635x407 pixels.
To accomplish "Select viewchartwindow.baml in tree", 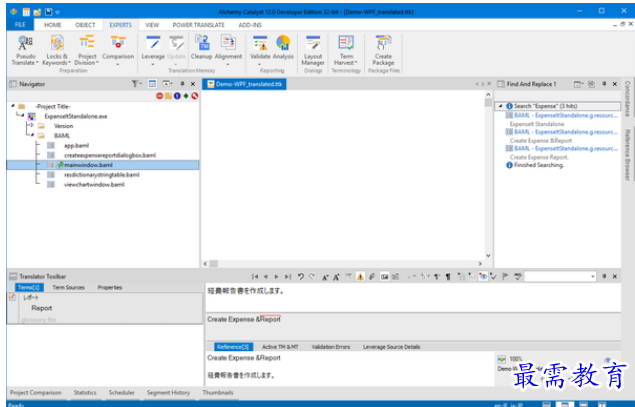I will pos(94,184).
